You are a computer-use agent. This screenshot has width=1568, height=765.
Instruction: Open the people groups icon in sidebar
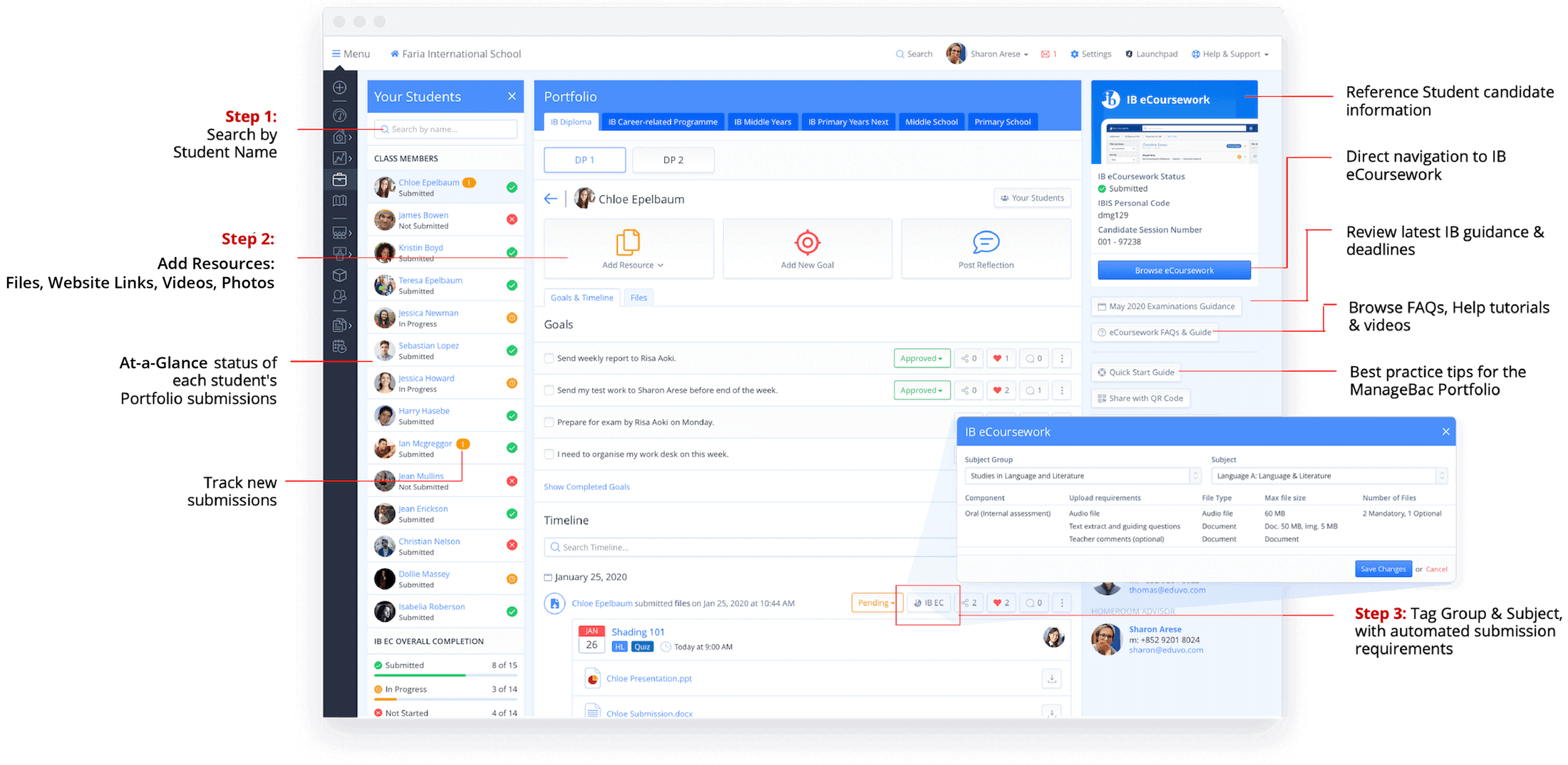point(340,296)
